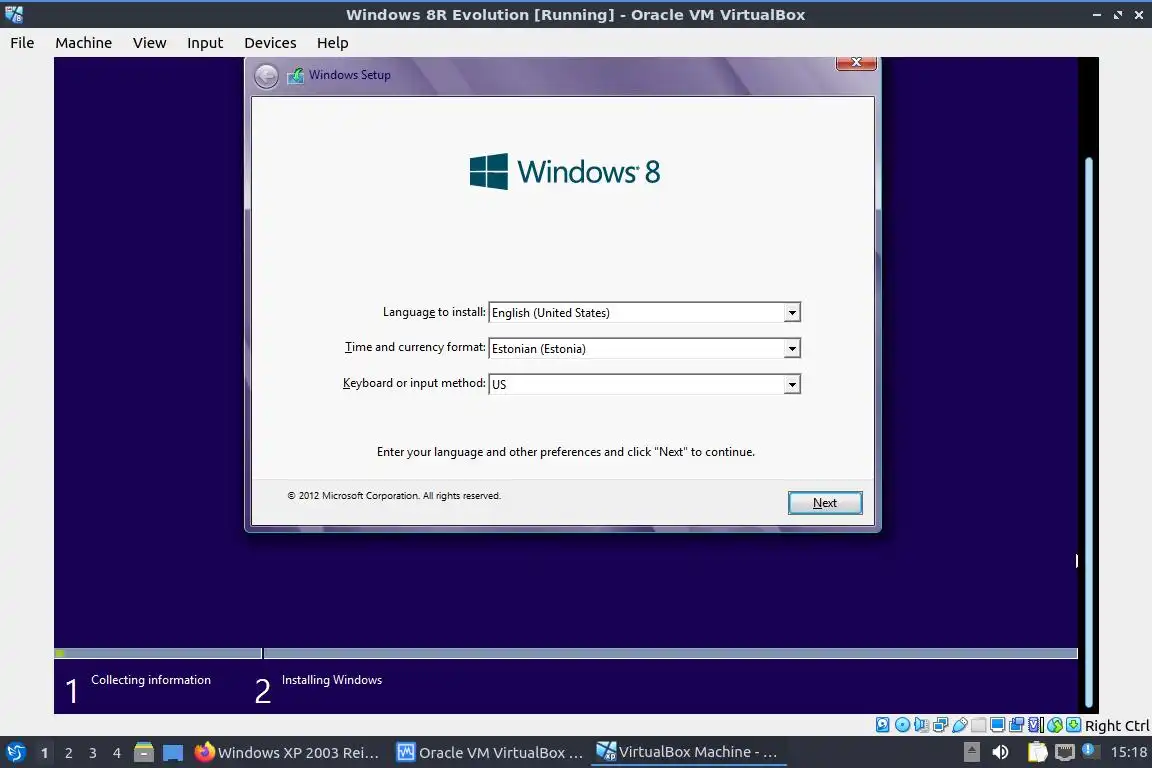This screenshot has width=1152, height=768.
Task: Click the display settings status icon
Action: tap(998, 725)
